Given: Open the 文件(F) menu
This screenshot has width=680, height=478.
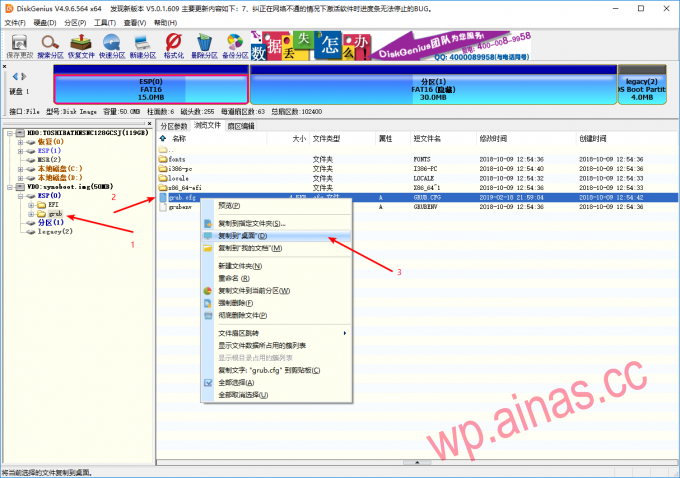Looking at the screenshot, I should coord(15,23).
